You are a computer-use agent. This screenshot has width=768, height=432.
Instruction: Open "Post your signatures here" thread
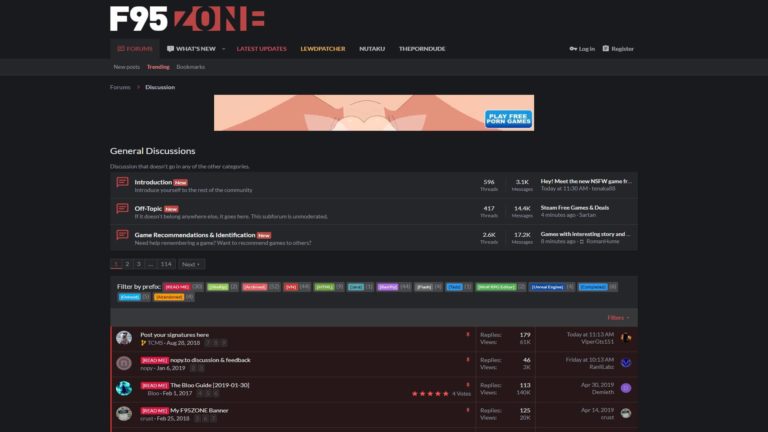pos(174,335)
